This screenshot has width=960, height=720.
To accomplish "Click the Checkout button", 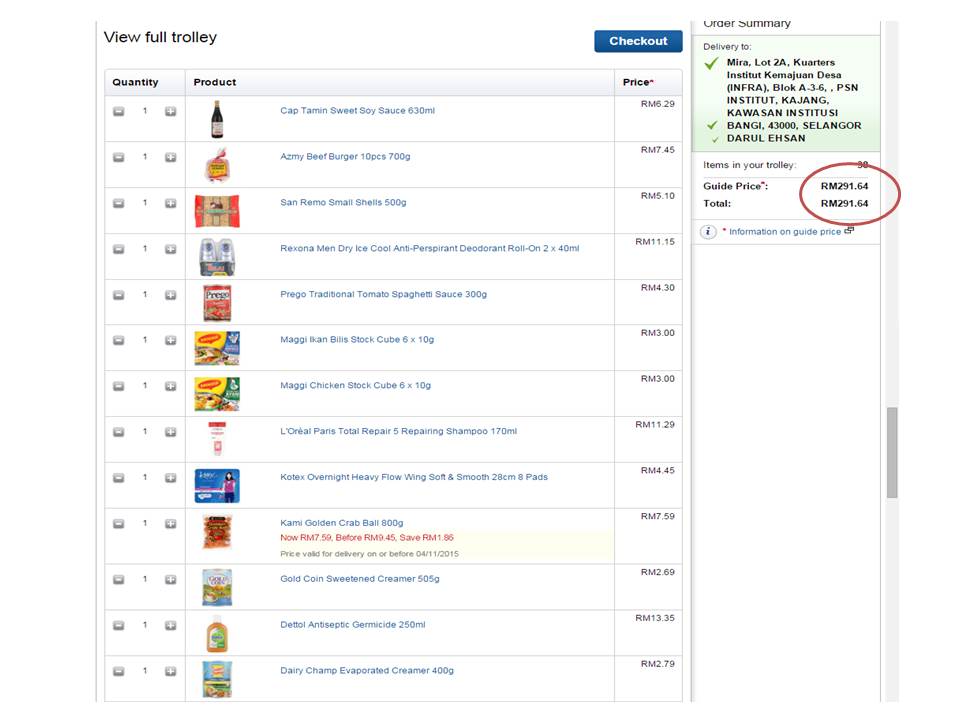I will point(638,41).
